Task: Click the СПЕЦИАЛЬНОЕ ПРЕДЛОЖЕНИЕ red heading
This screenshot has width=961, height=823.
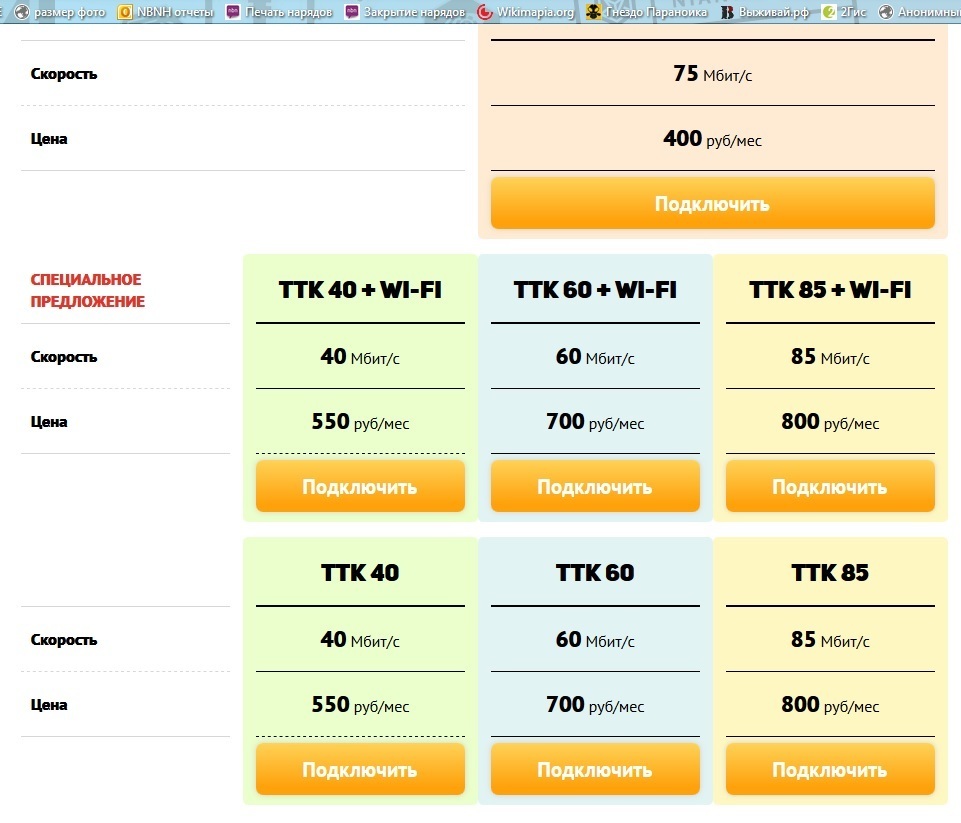Action: (86, 290)
